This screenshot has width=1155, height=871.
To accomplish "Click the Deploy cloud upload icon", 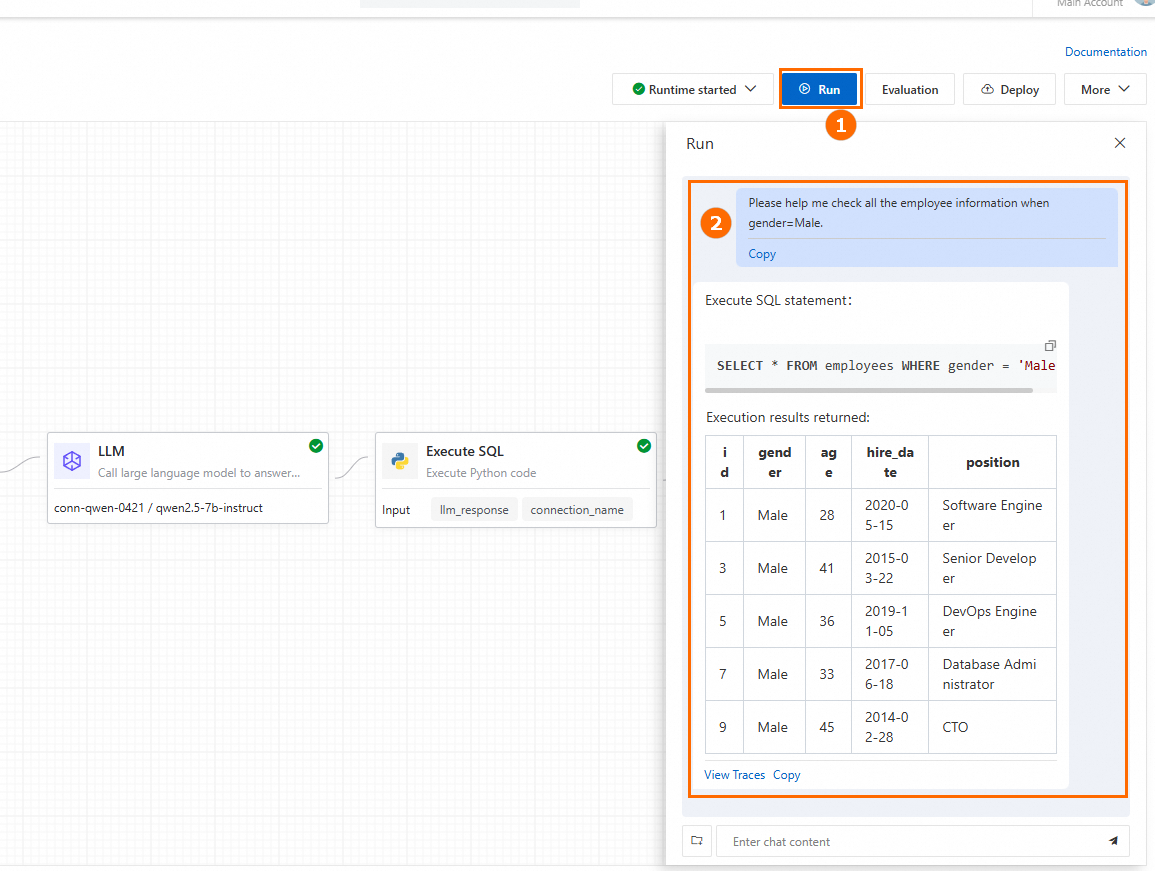I will tap(987, 89).
